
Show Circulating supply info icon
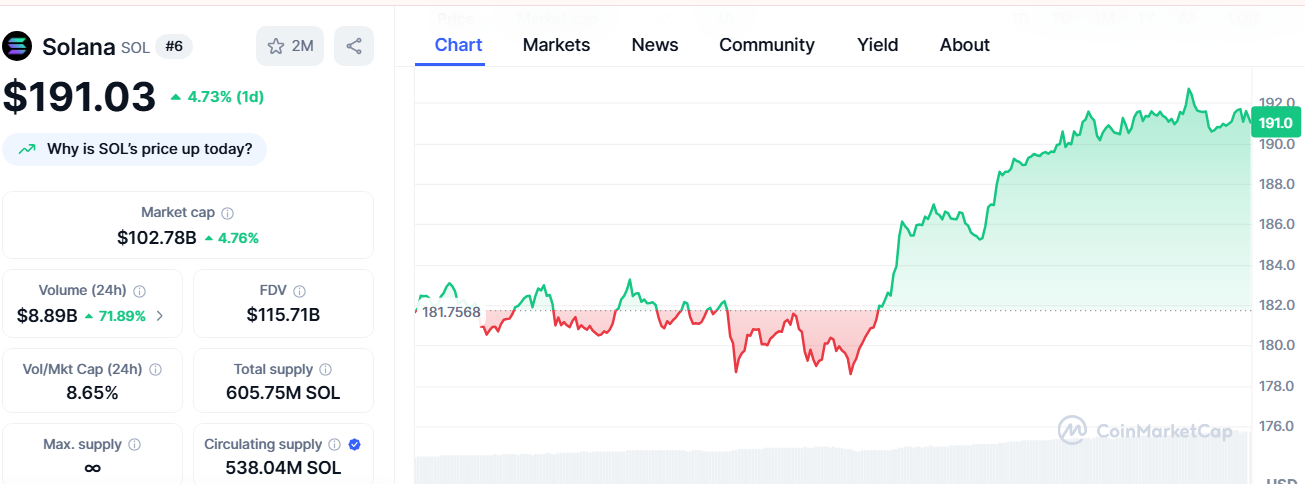pyautogui.click(x=335, y=444)
